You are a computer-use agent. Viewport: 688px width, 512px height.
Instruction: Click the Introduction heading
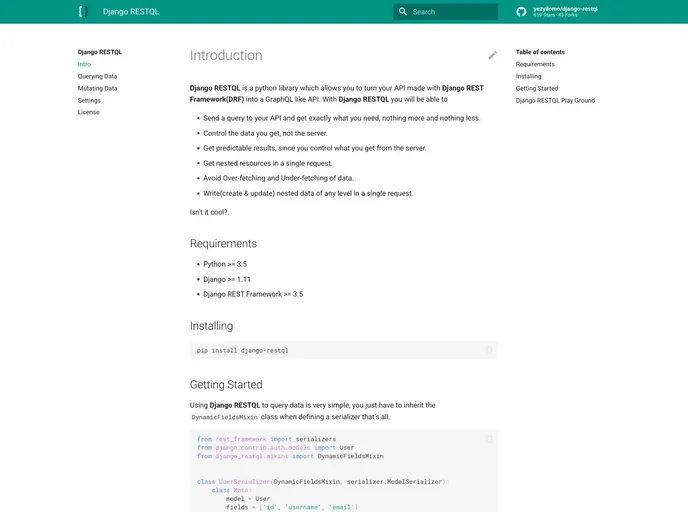tap(226, 55)
